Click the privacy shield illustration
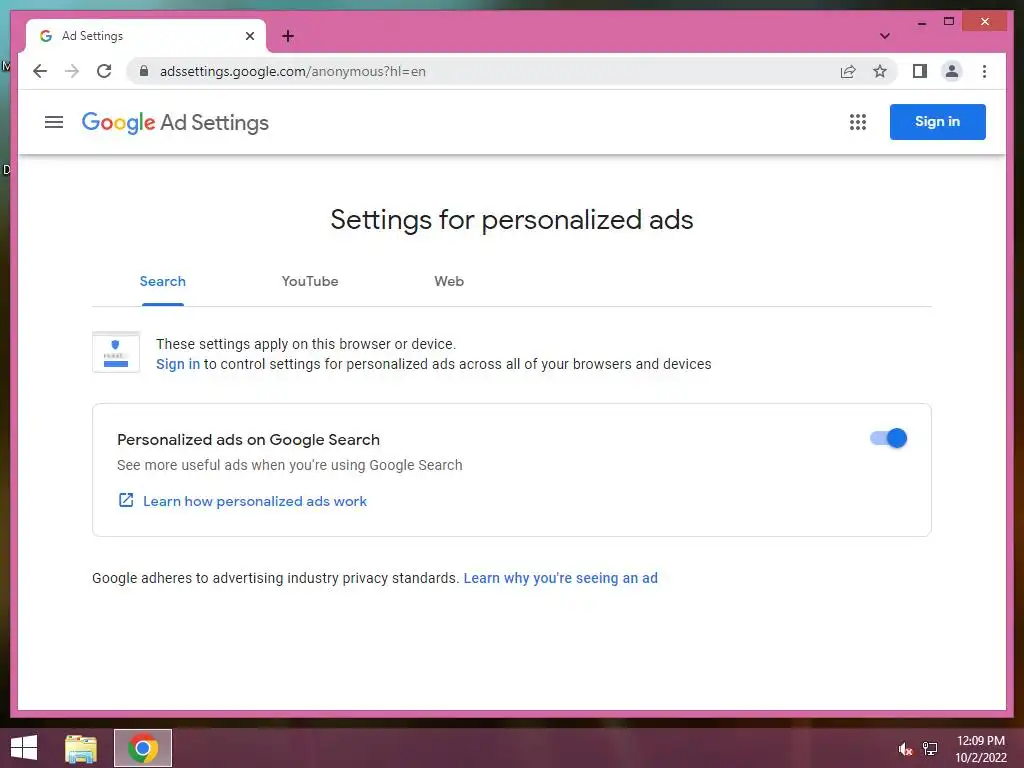 point(116,352)
